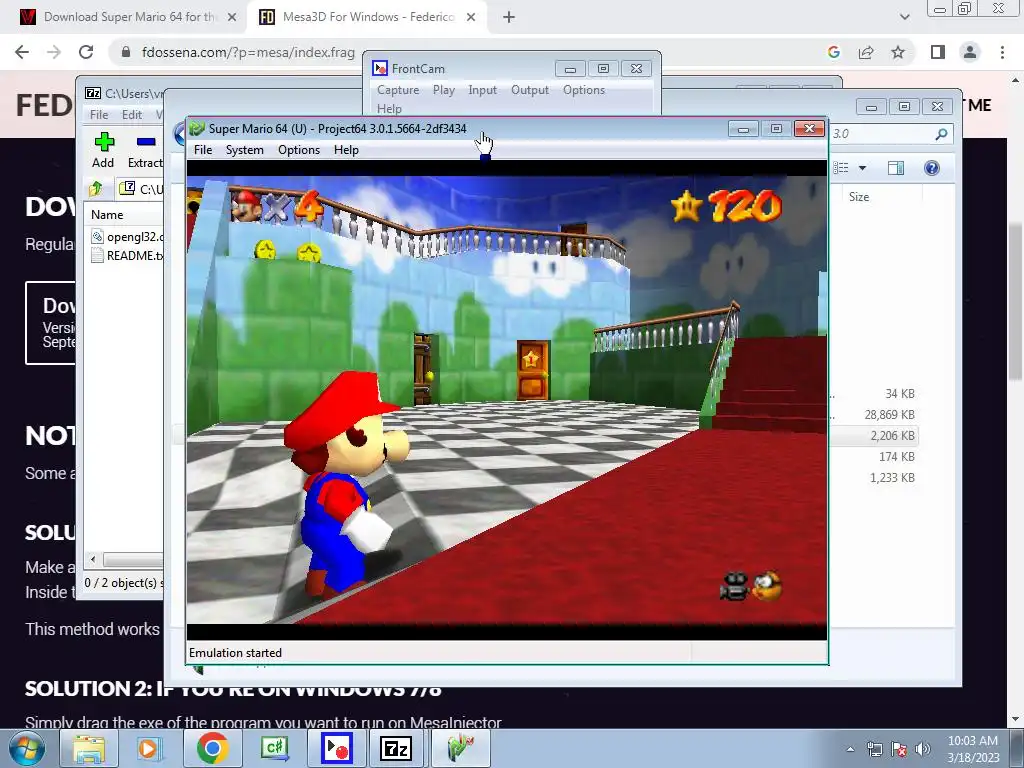Screen dimensions: 1024x768
Task: Select opengl32 file in 7-Zip list
Action: pos(127,236)
